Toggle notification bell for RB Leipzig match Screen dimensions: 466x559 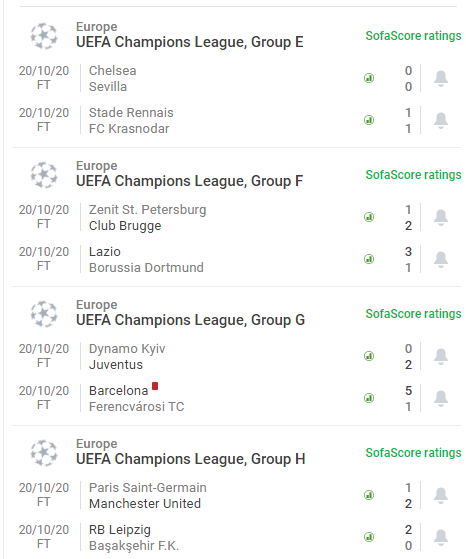point(441,538)
